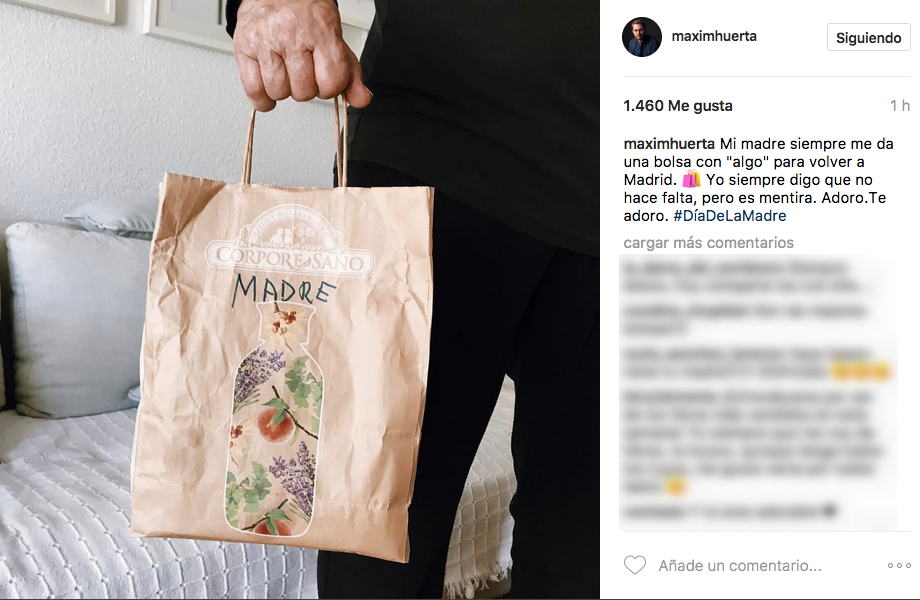Click the shopping bags emoji in caption
This screenshot has width=920, height=600.
click(691, 179)
